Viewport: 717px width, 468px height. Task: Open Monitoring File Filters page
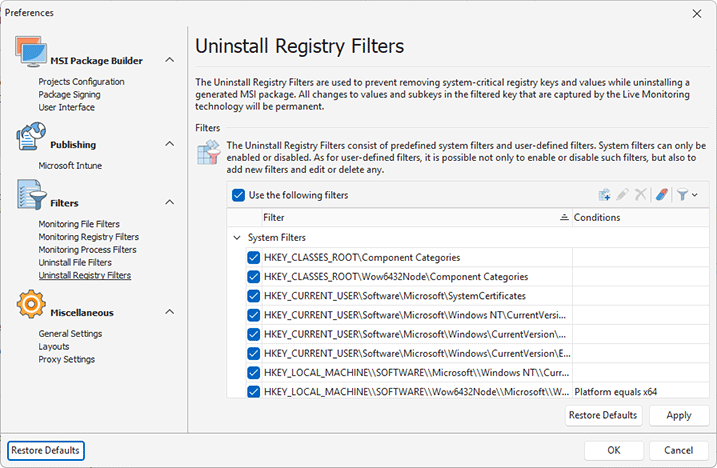79,224
